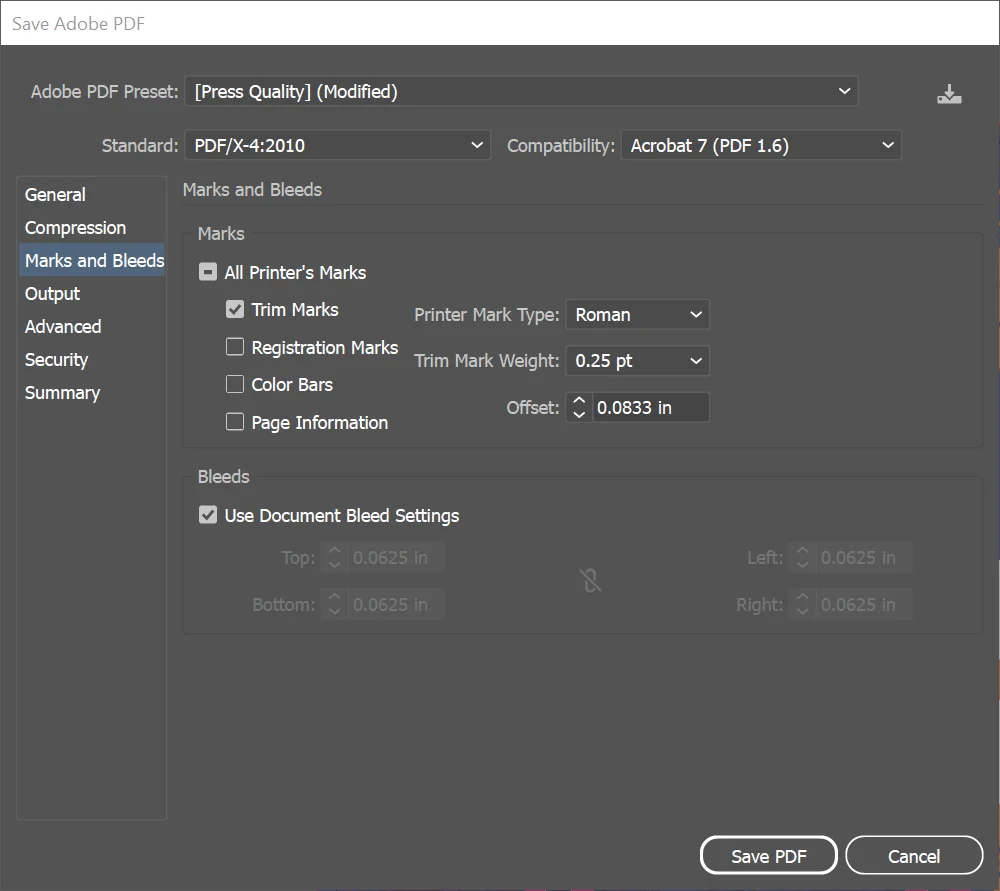The height and width of the screenshot is (891, 1000).
Task: Disable Trim Marks
Action: point(235,309)
